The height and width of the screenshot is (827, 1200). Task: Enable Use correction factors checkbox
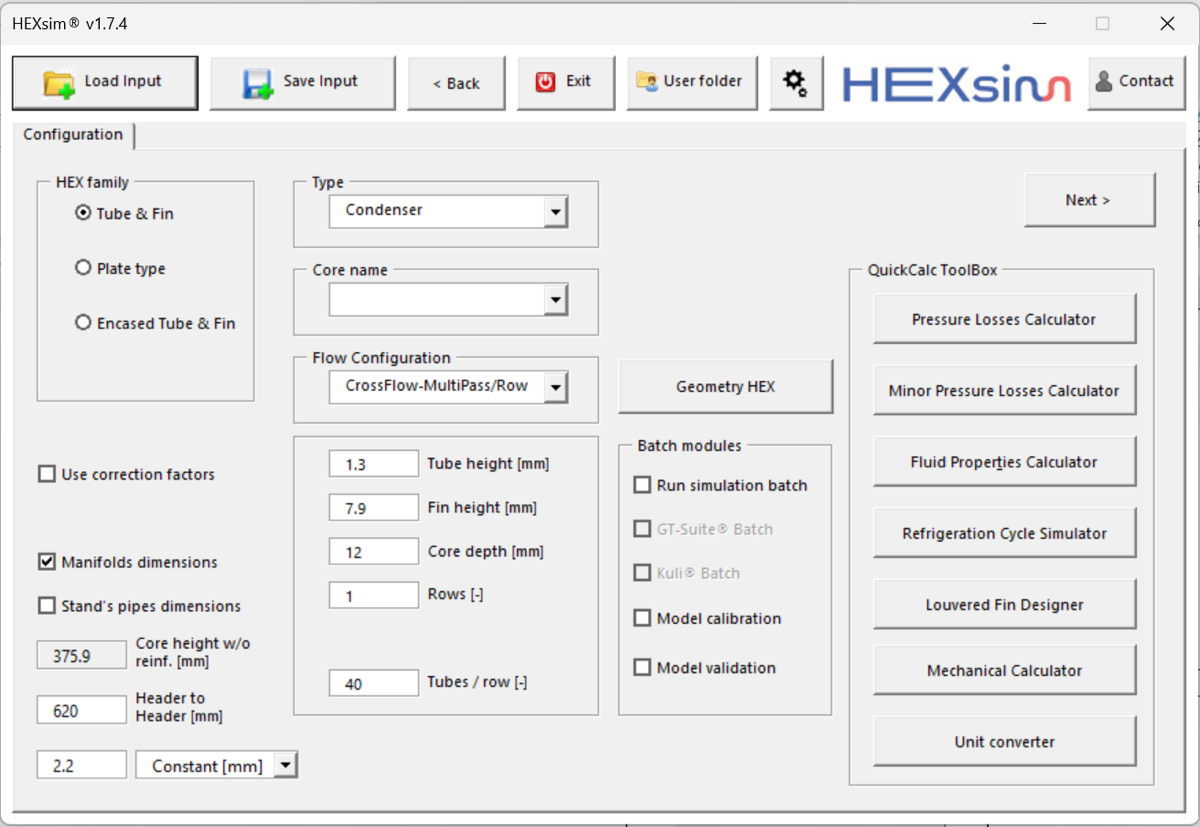point(47,474)
